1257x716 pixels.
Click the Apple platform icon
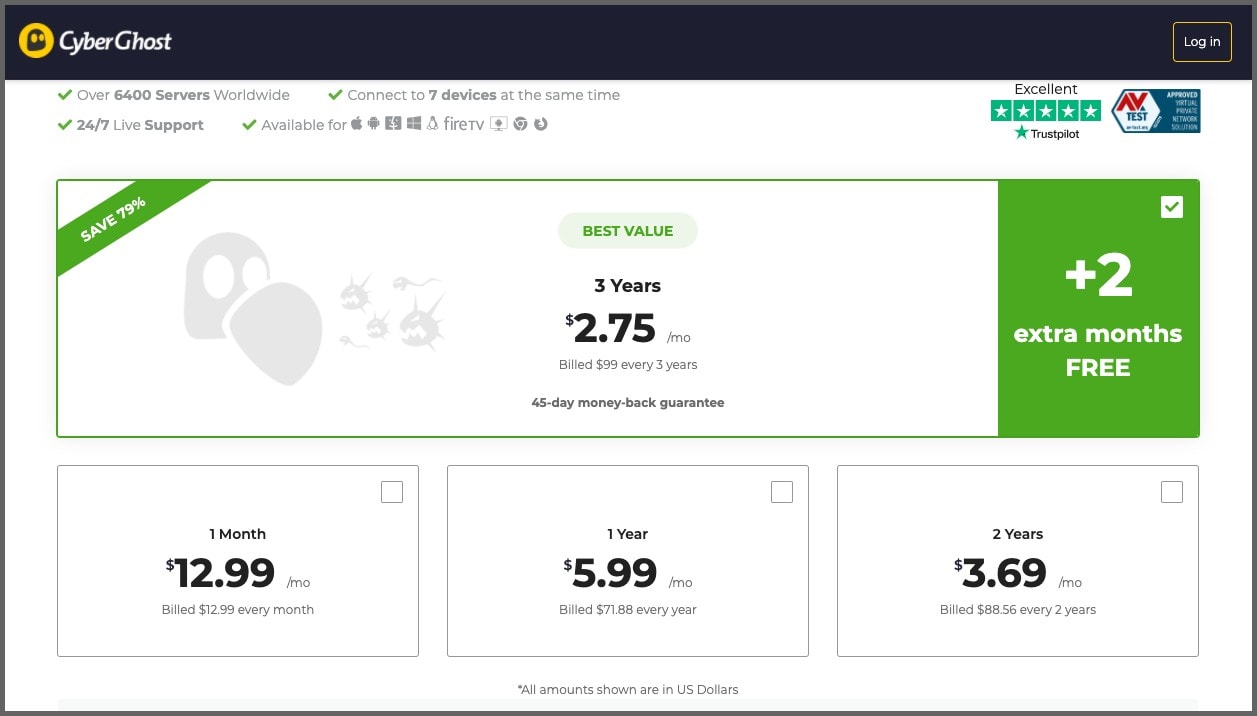pos(356,124)
